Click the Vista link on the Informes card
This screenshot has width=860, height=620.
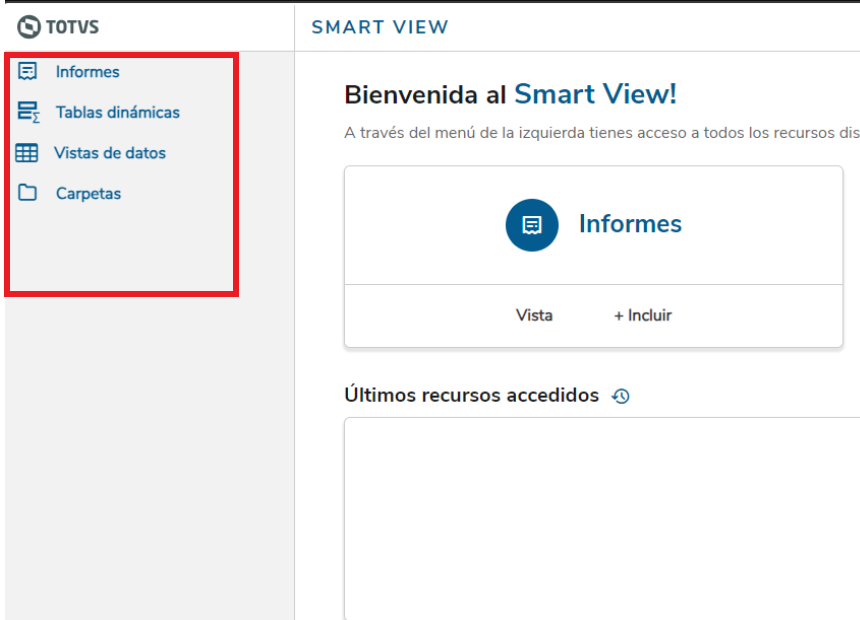coord(534,315)
